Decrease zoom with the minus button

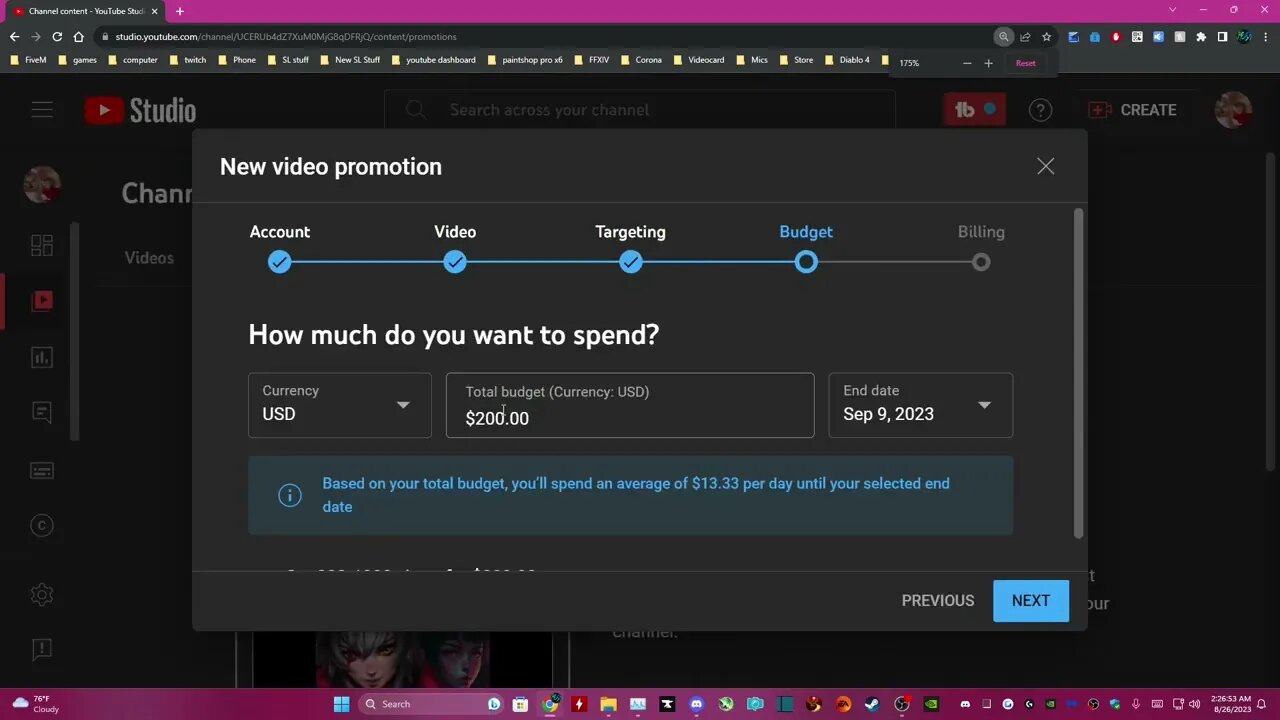[x=967, y=63]
